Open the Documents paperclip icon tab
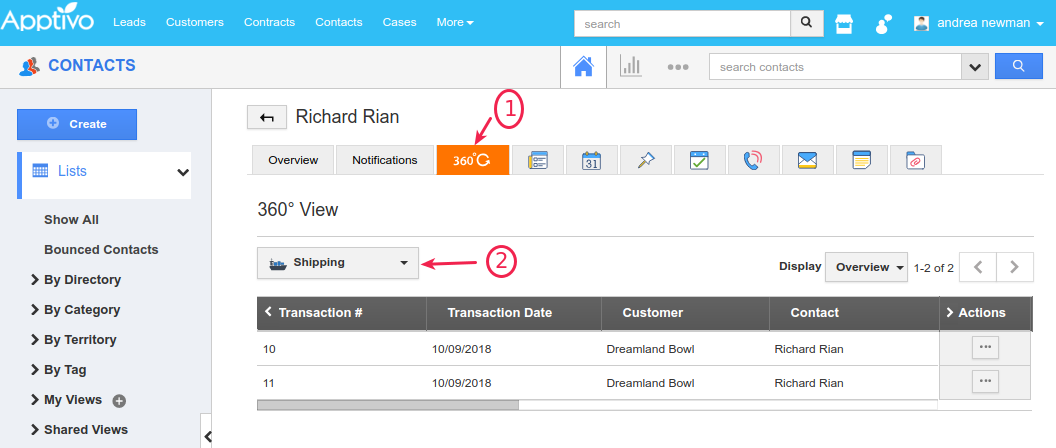 (x=915, y=160)
